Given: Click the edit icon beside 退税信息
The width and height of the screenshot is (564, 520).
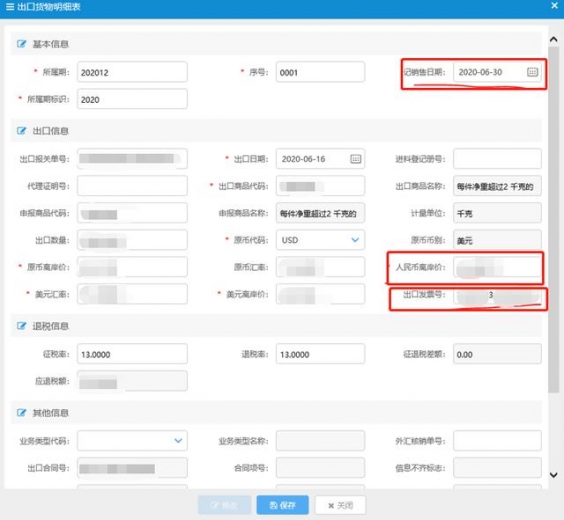Looking at the screenshot, I should coord(22,326).
